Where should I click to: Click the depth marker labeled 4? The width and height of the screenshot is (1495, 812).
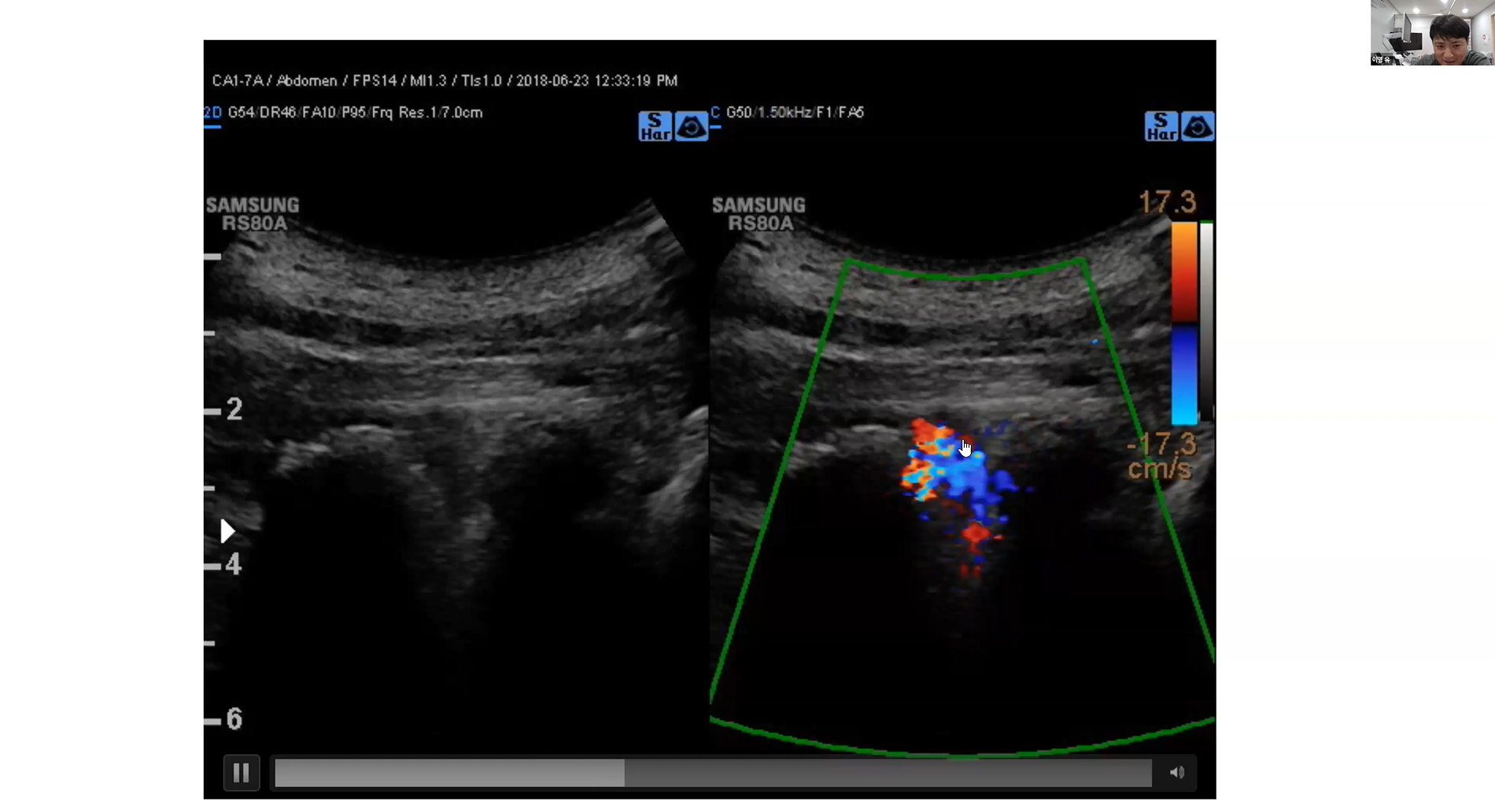pyautogui.click(x=233, y=564)
